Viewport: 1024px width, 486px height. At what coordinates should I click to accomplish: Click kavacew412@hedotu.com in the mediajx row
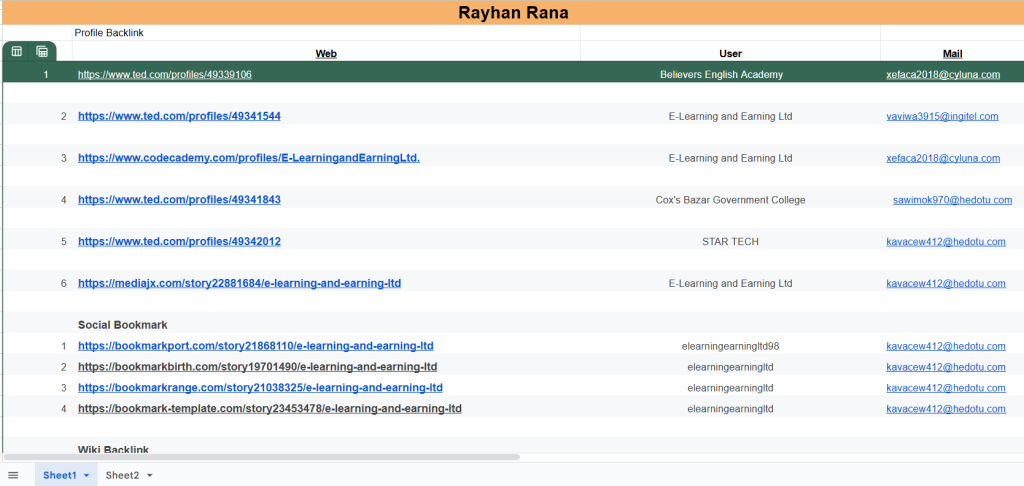coord(946,284)
